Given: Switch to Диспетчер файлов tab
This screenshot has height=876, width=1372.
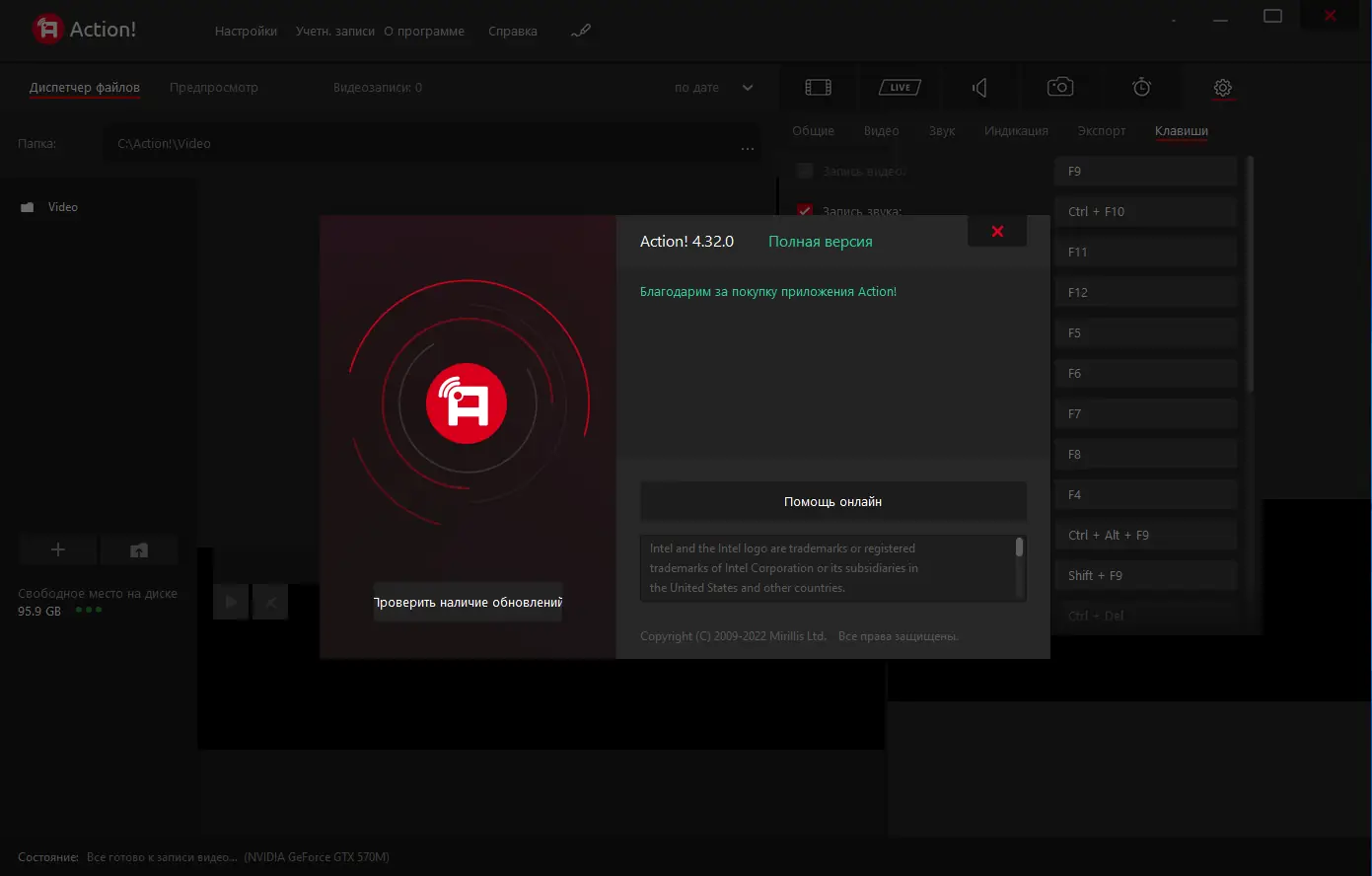Looking at the screenshot, I should click(85, 88).
